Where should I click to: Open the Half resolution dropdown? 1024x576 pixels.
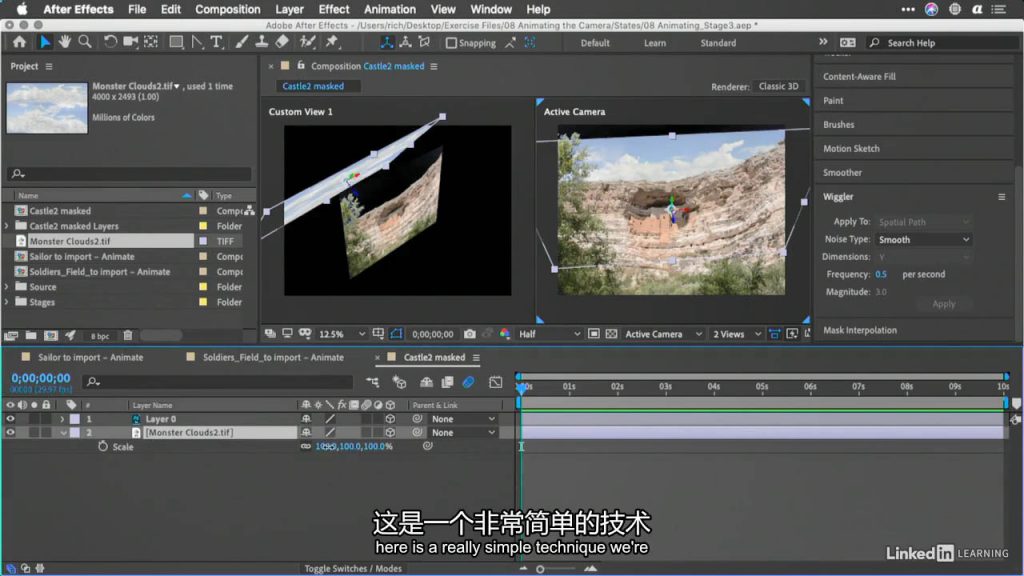(549, 334)
